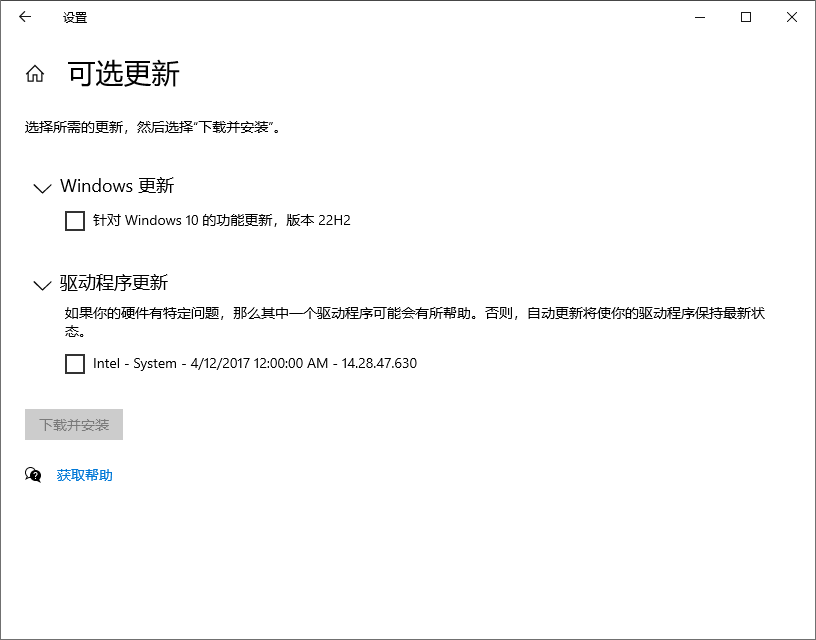This screenshot has width=816, height=640.
Task: Open the 获取帮助 link
Action: [x=85, y=475]
